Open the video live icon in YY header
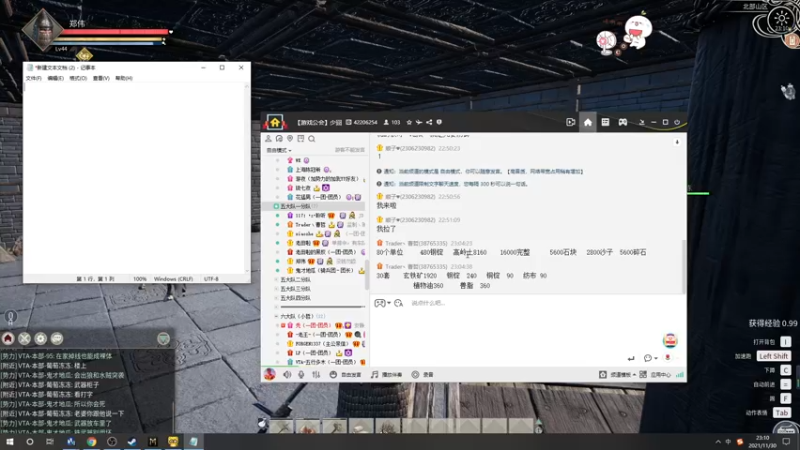This screenshot has width=800, height=450. pyautogui.click(x=570, y=122)
